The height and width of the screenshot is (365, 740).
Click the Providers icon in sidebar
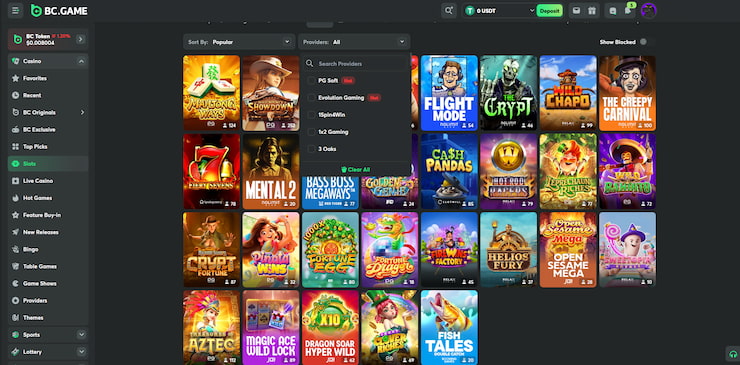[x=16, y=300]
